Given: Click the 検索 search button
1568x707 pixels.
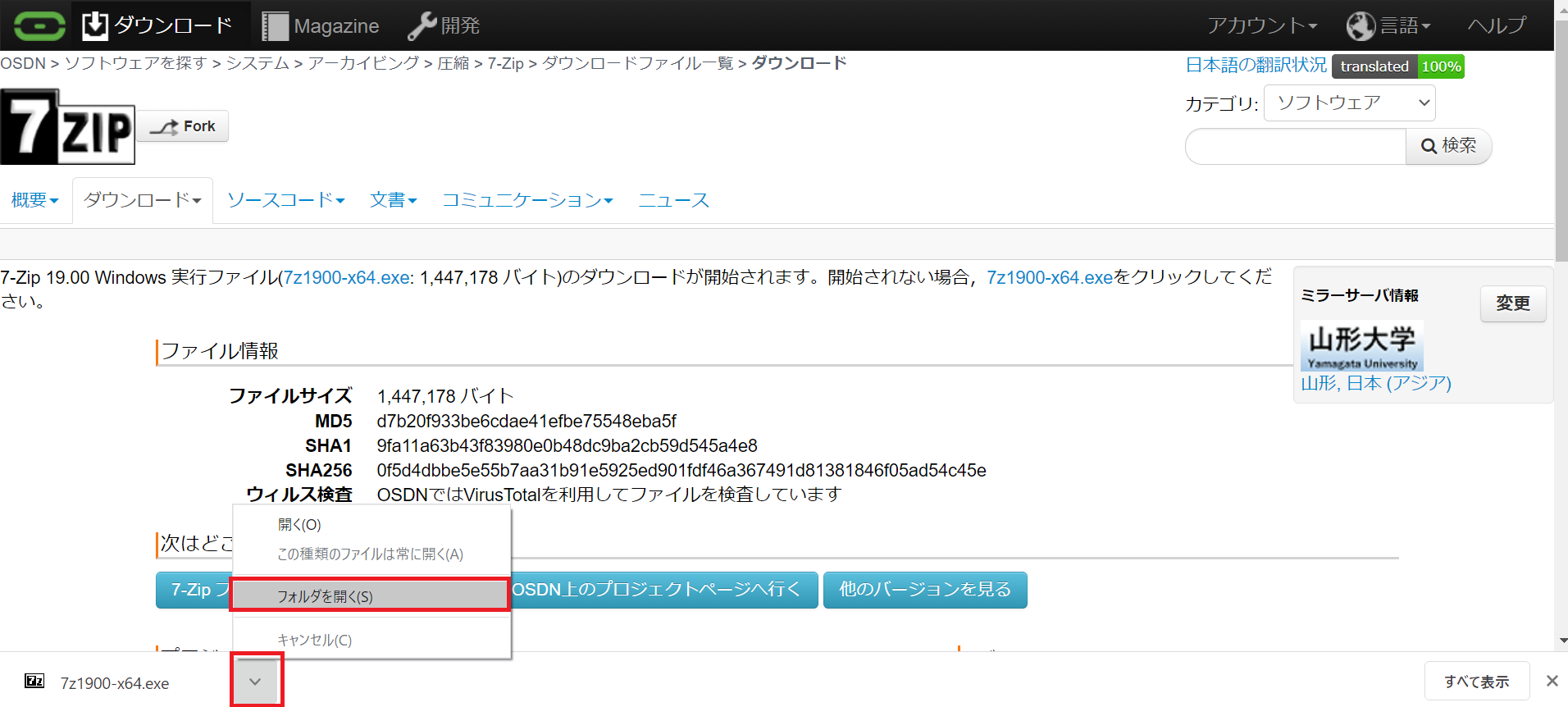Looking at the screenshot, I should [1448, 147].
